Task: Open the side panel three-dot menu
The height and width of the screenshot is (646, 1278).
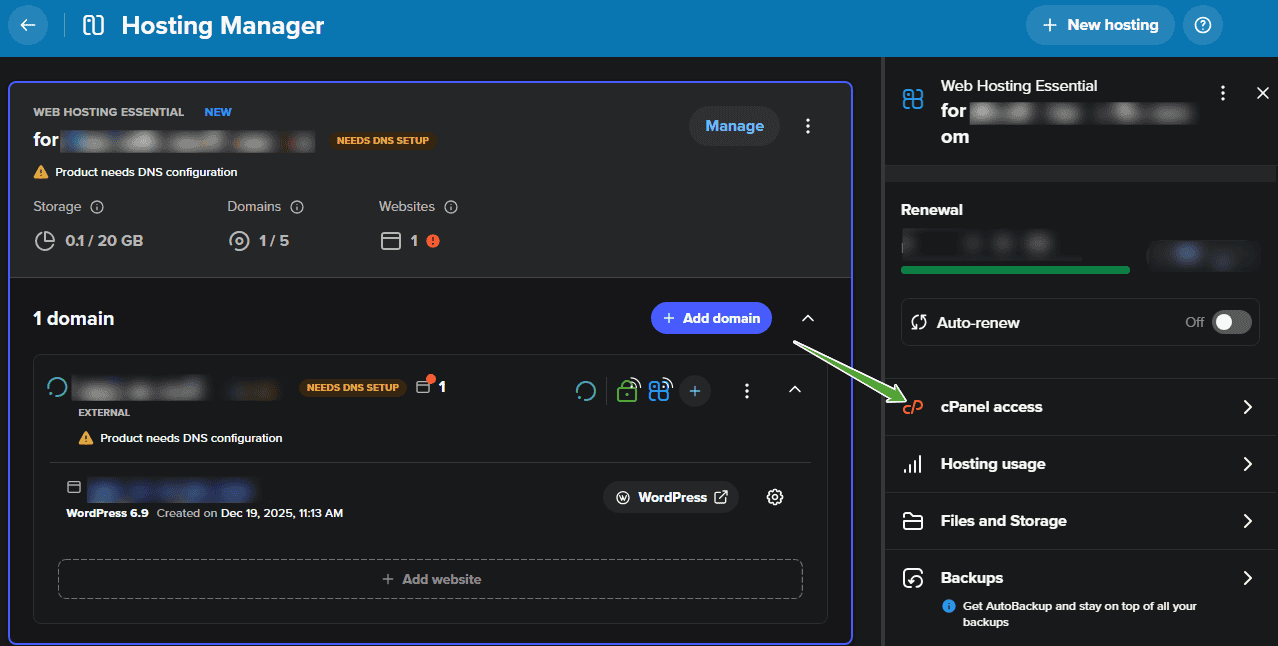Action: point(1222,93)
